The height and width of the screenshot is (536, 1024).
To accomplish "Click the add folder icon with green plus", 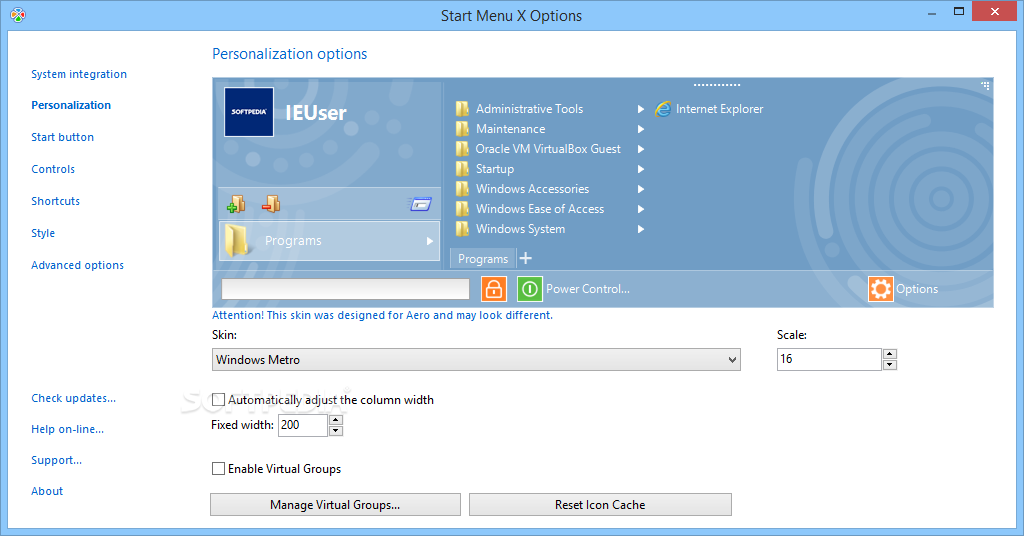I will pos(236,204).
